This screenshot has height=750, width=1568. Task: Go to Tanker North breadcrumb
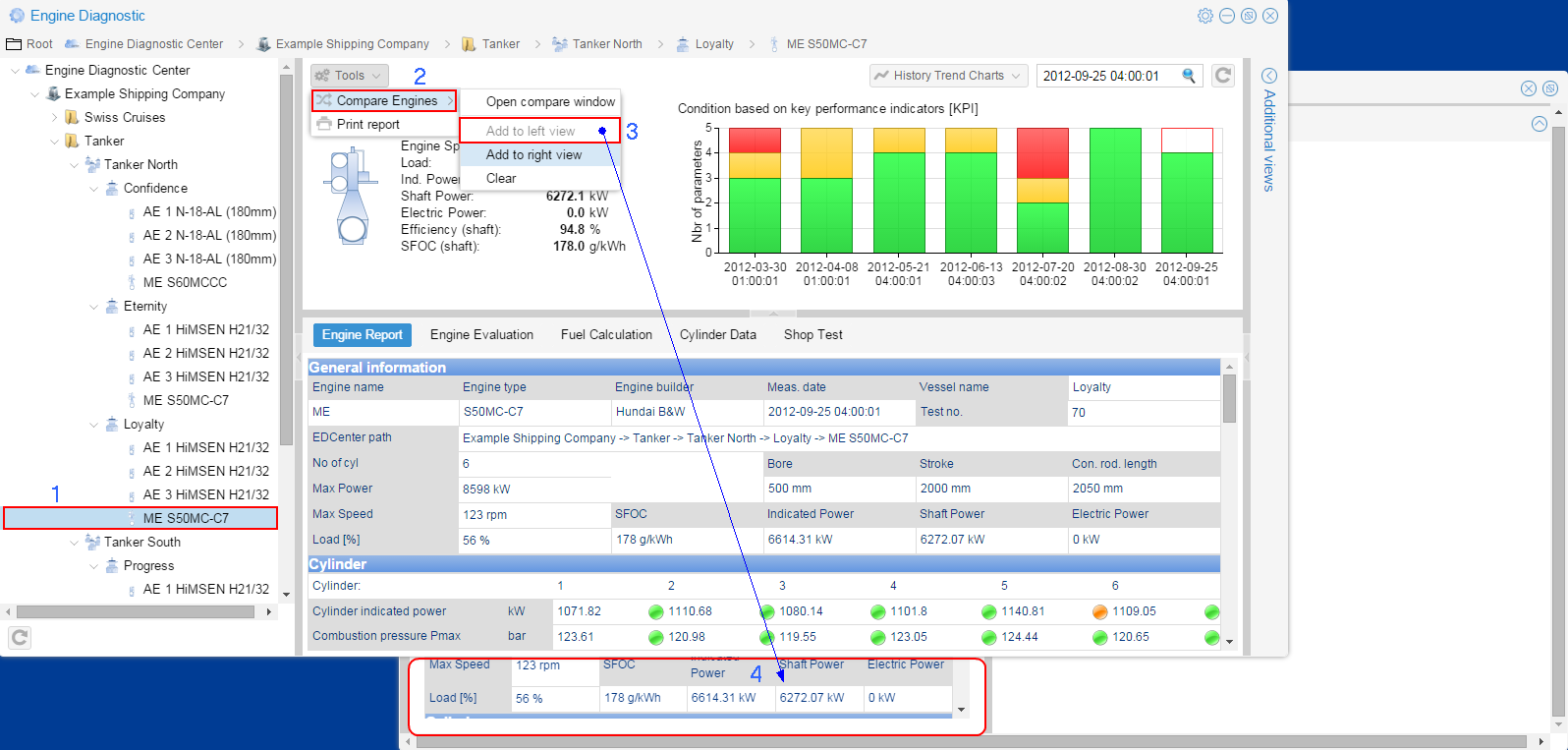pos(607,44)
